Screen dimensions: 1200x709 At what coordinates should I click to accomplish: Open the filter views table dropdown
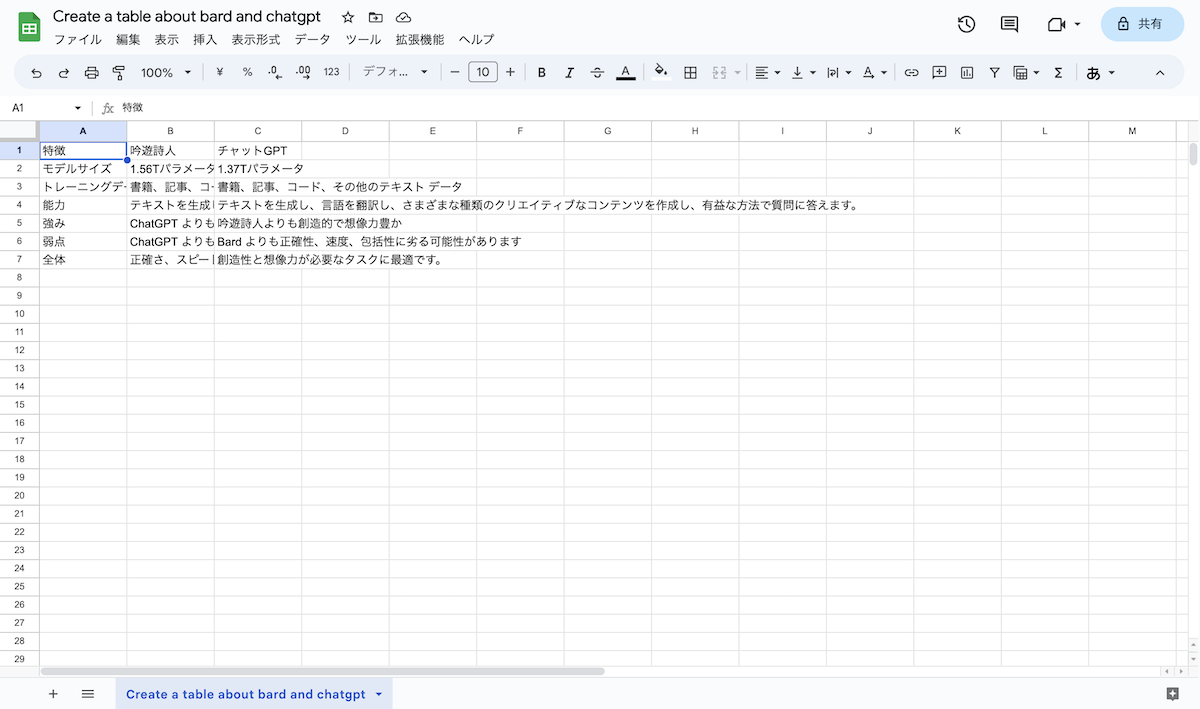coord(1026,72)
